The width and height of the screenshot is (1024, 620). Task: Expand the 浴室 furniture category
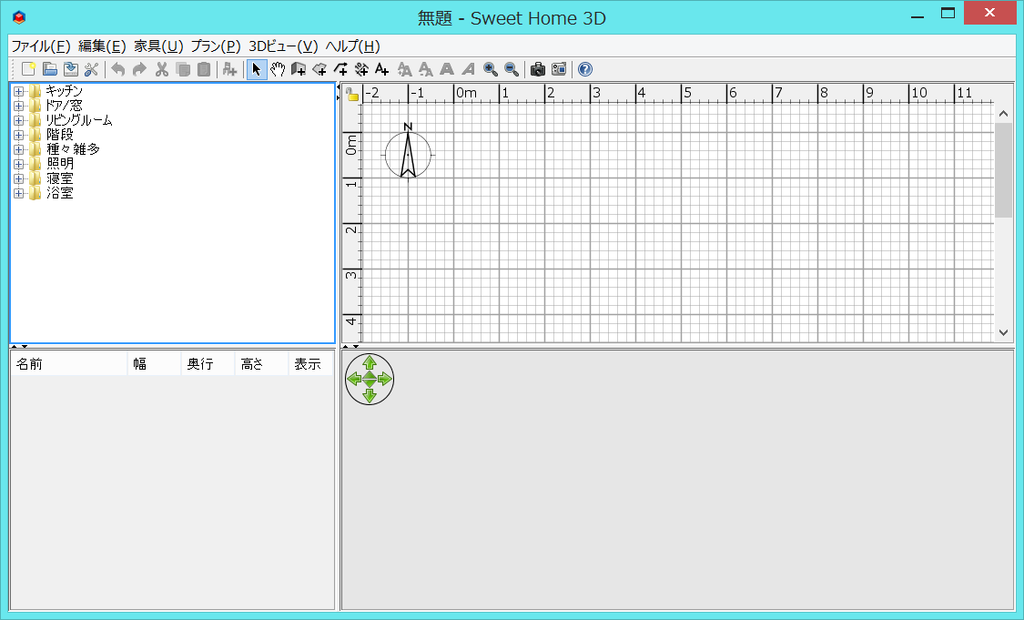tap(17, 192)
